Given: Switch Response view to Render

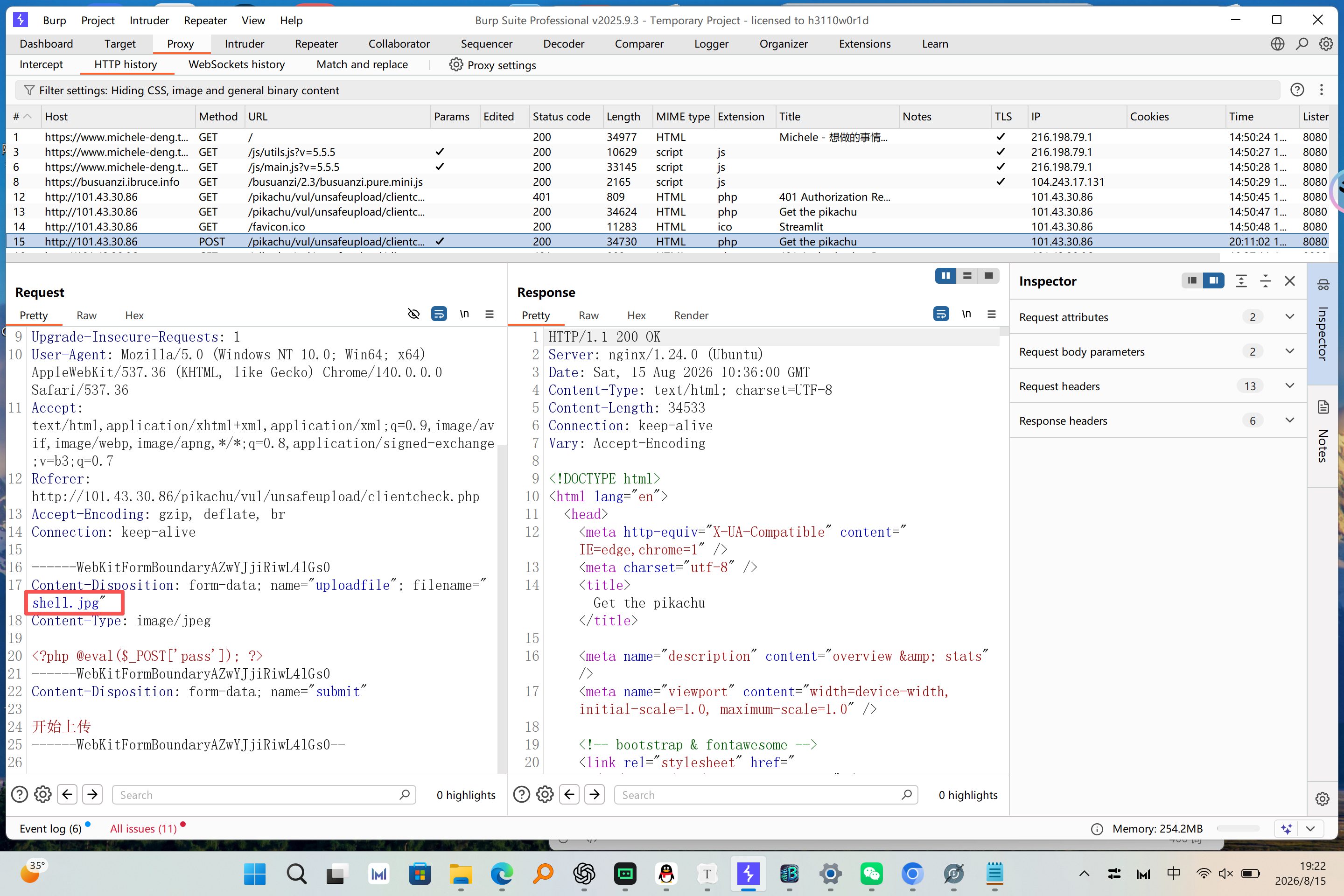Looking at the screenshot, I should [691, 315].
